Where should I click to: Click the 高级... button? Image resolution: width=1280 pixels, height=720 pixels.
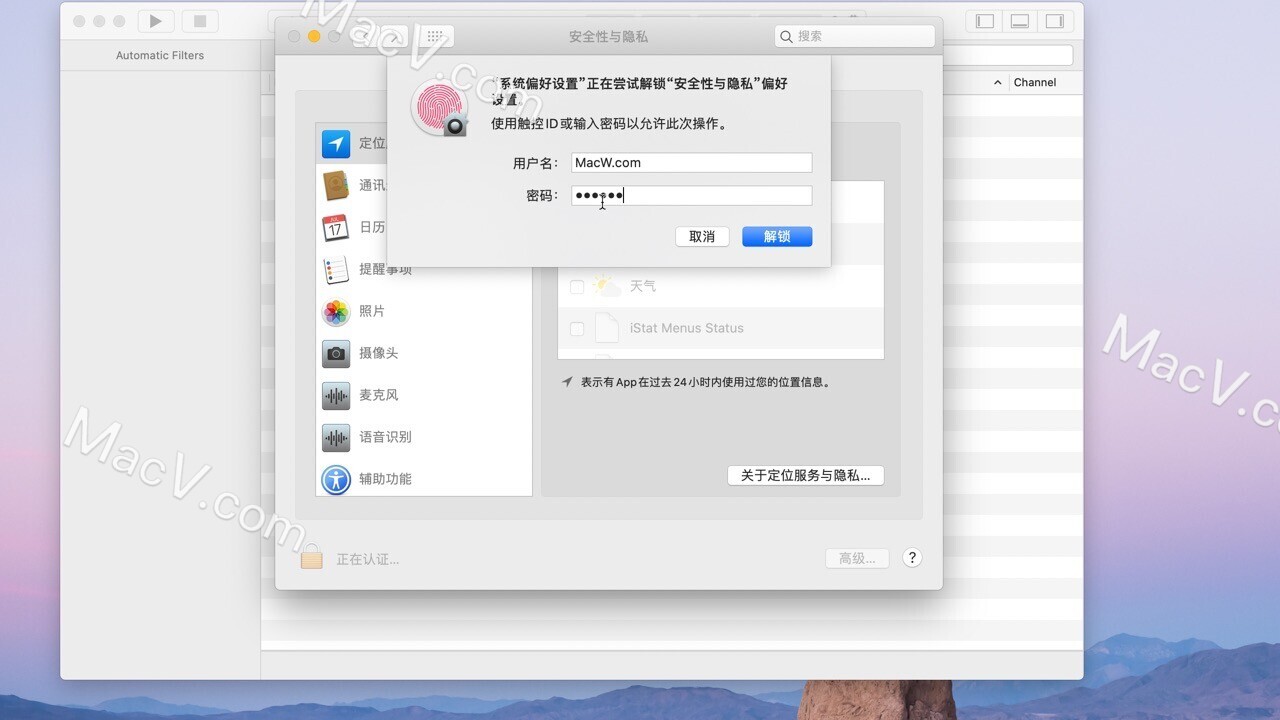(857, 559)
